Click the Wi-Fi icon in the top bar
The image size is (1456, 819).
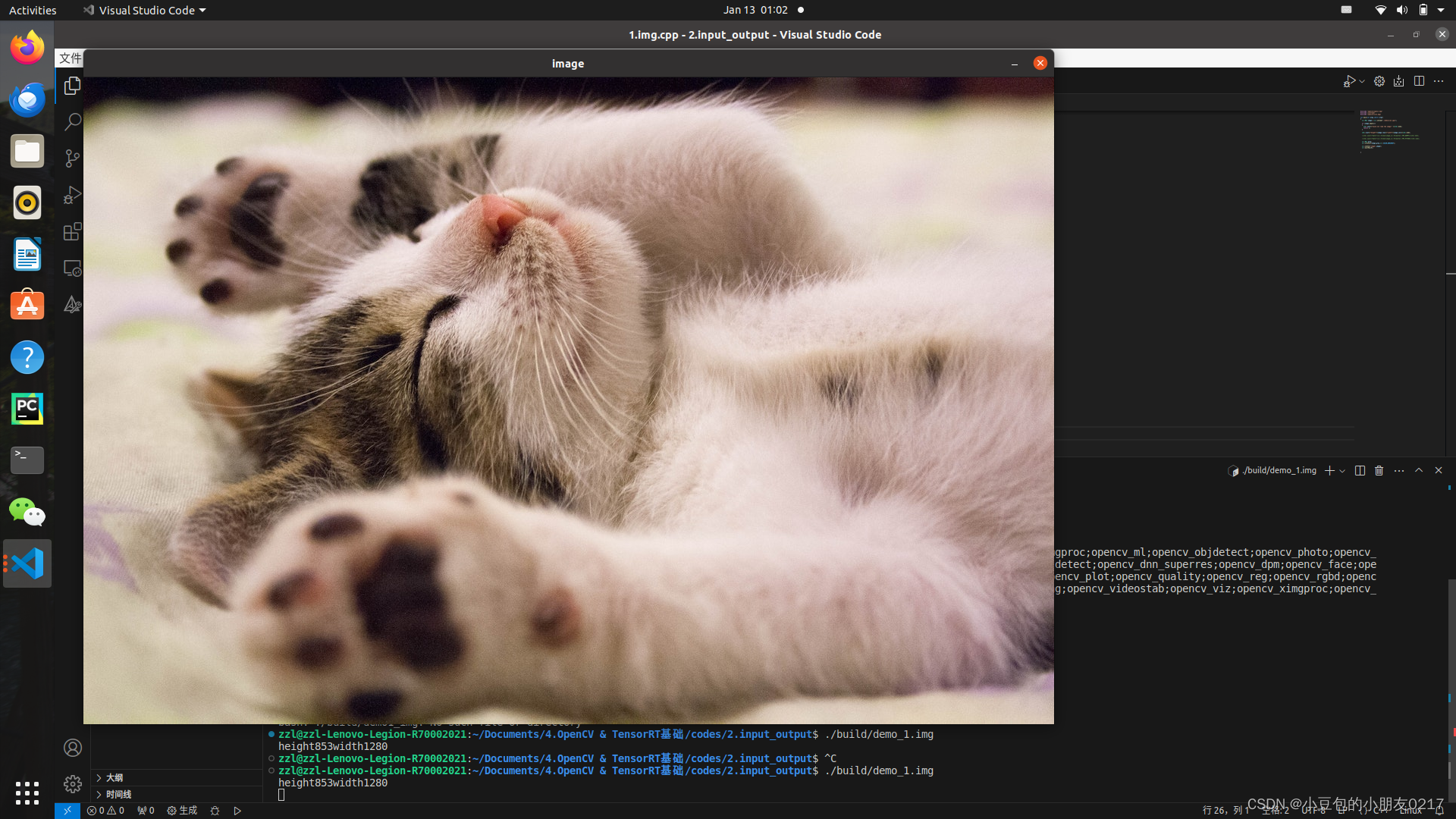(x=1380, y=11)
